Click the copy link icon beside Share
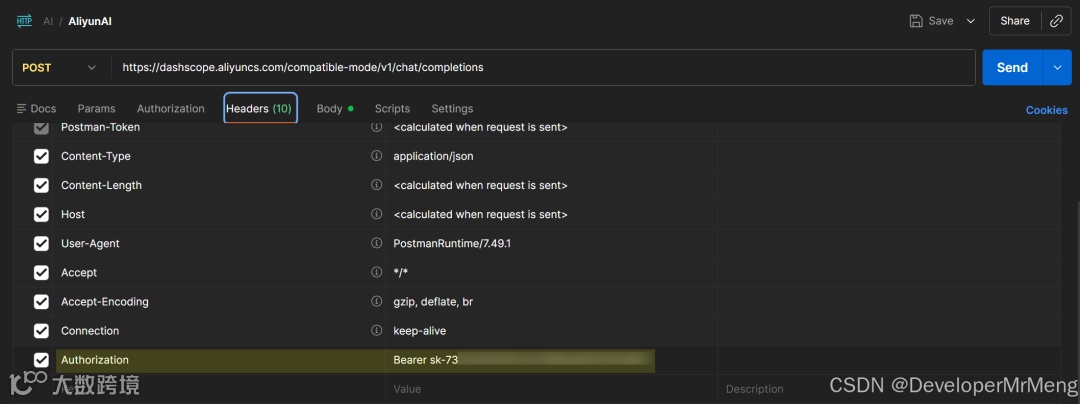The image size is (1080, 404). tap(1056, 21)
